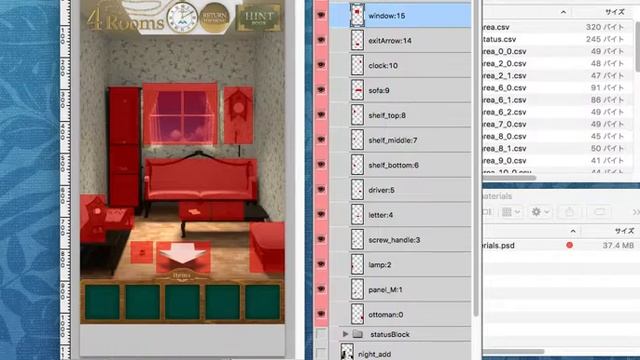Select the lamp:2 layer name
The width and height of the screenshot is (640, 360).
pyautogui.click(x=380, y=265)
